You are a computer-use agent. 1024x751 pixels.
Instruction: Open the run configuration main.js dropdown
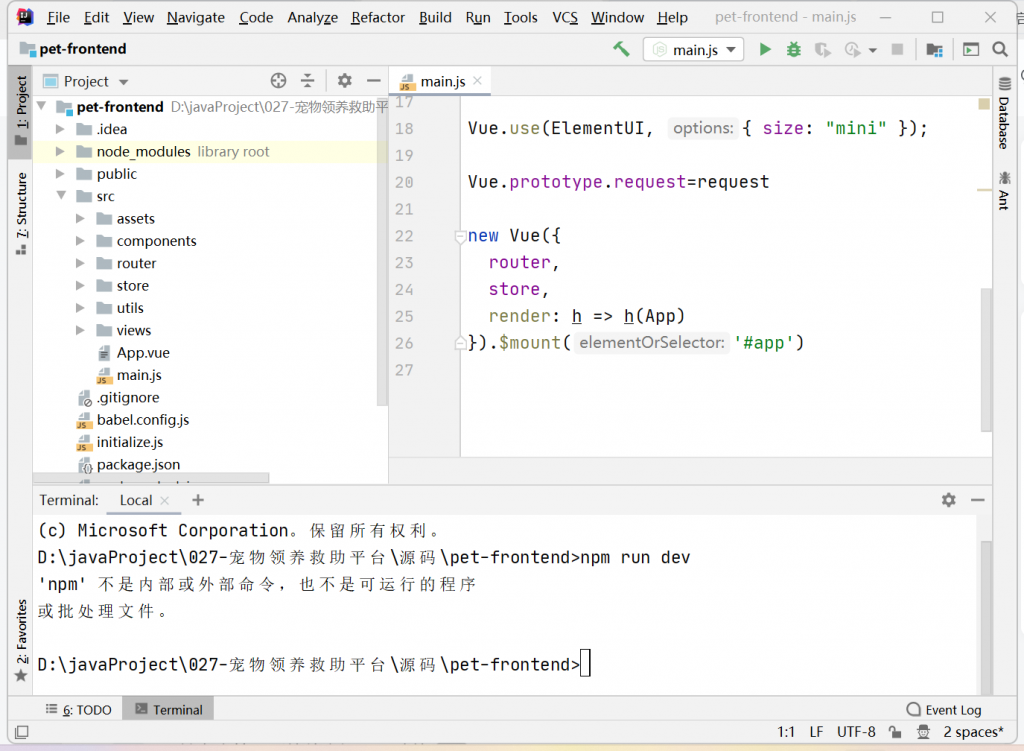click(x=694, y=50)
